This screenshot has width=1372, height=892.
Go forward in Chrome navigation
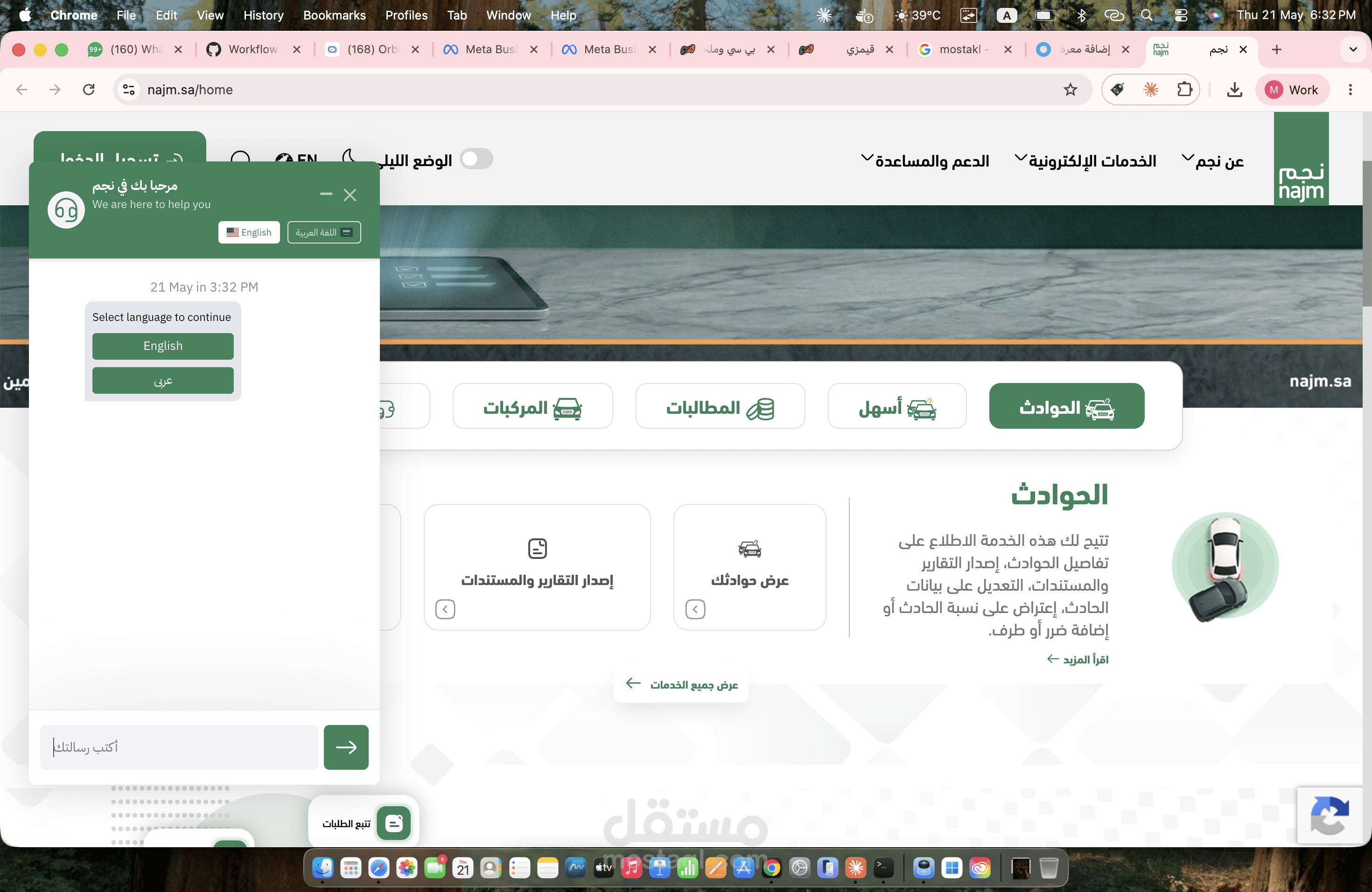click(55, 89)
